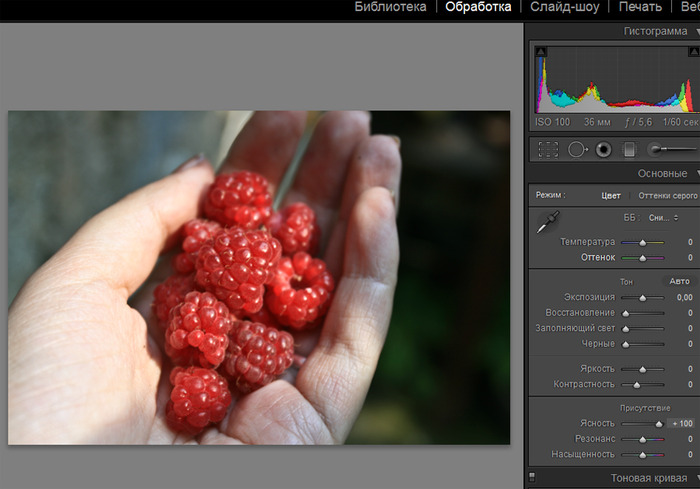700x489 pixels.
Task: Click the Экспозиция value 0,00
Action: click(x=684, y=297)
